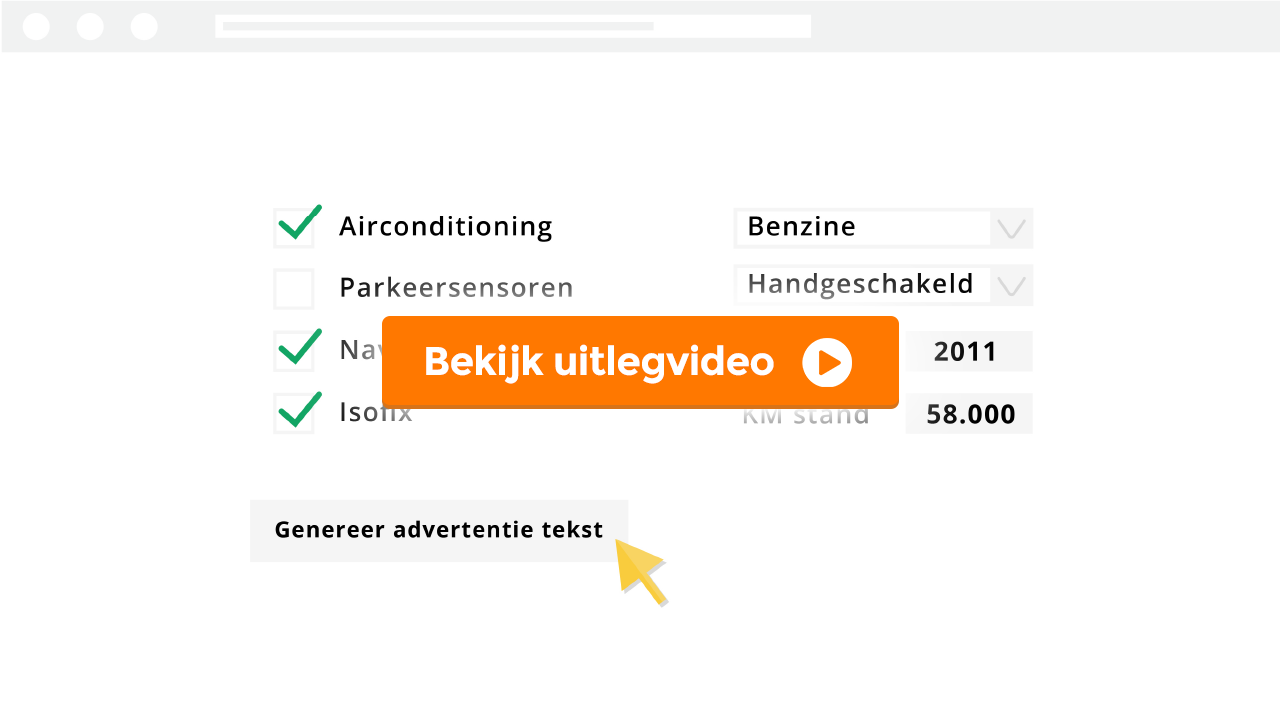This screenshot has height=720, width=1280.
Task: Select the mileage field showing 58.000
Action: pos(969,414)
